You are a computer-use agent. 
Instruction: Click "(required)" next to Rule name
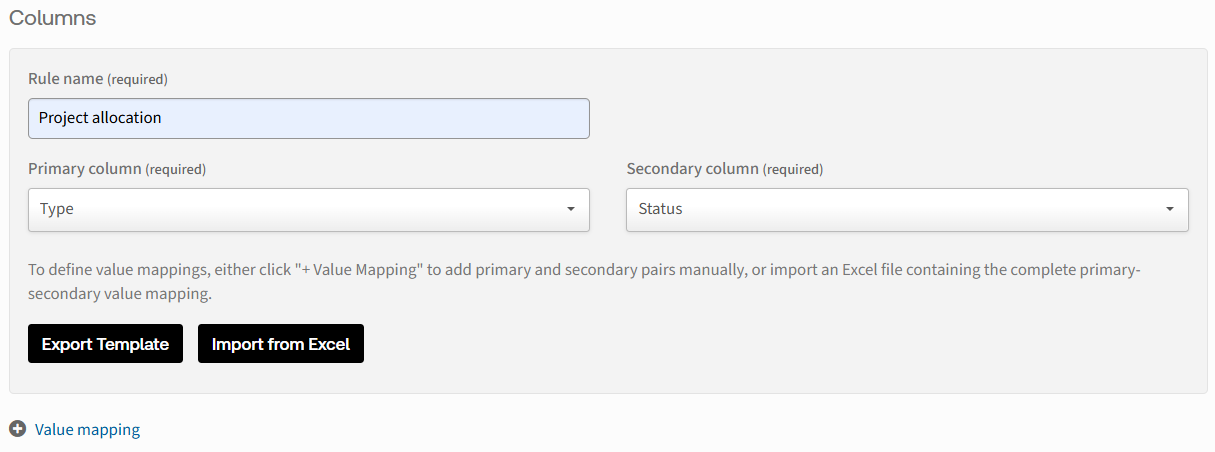coord(137,79)
